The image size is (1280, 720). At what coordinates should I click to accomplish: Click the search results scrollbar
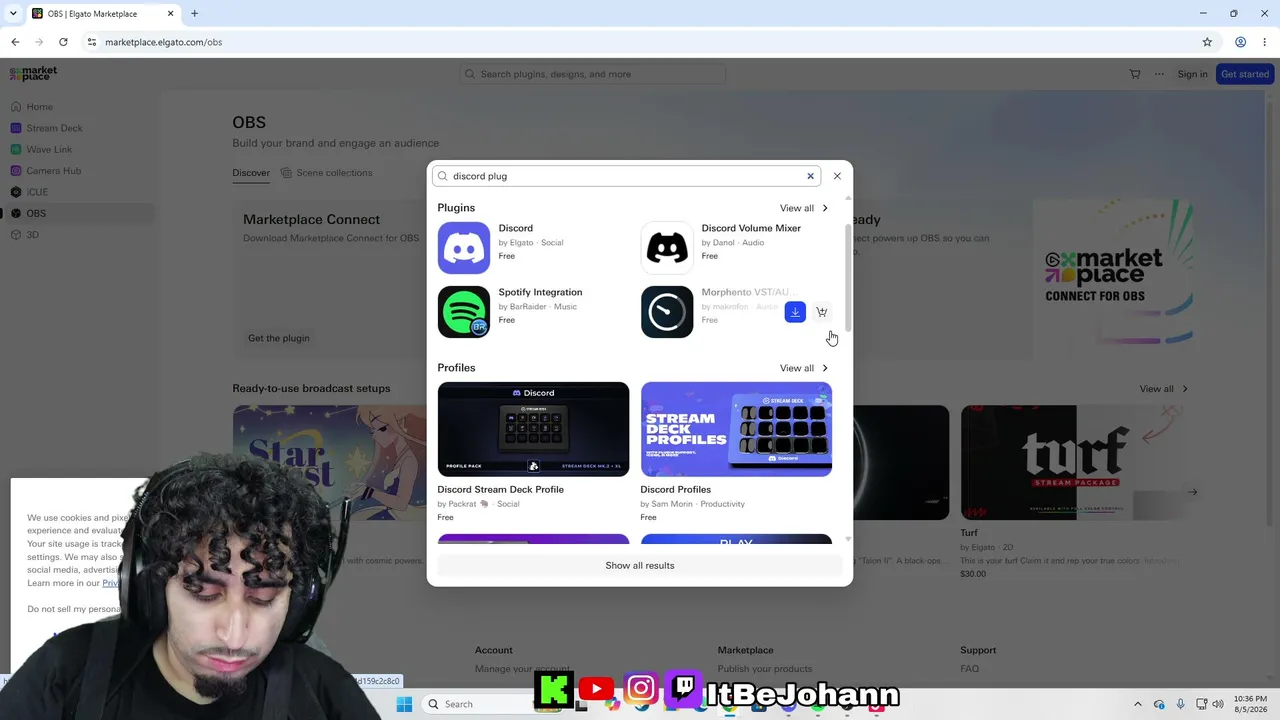pyautogui.click(x=849, y=278)
